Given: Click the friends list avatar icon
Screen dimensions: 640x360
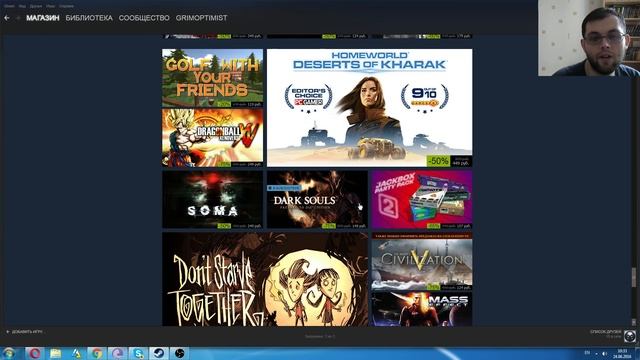Looking at the screenshot, I should 630,336.
